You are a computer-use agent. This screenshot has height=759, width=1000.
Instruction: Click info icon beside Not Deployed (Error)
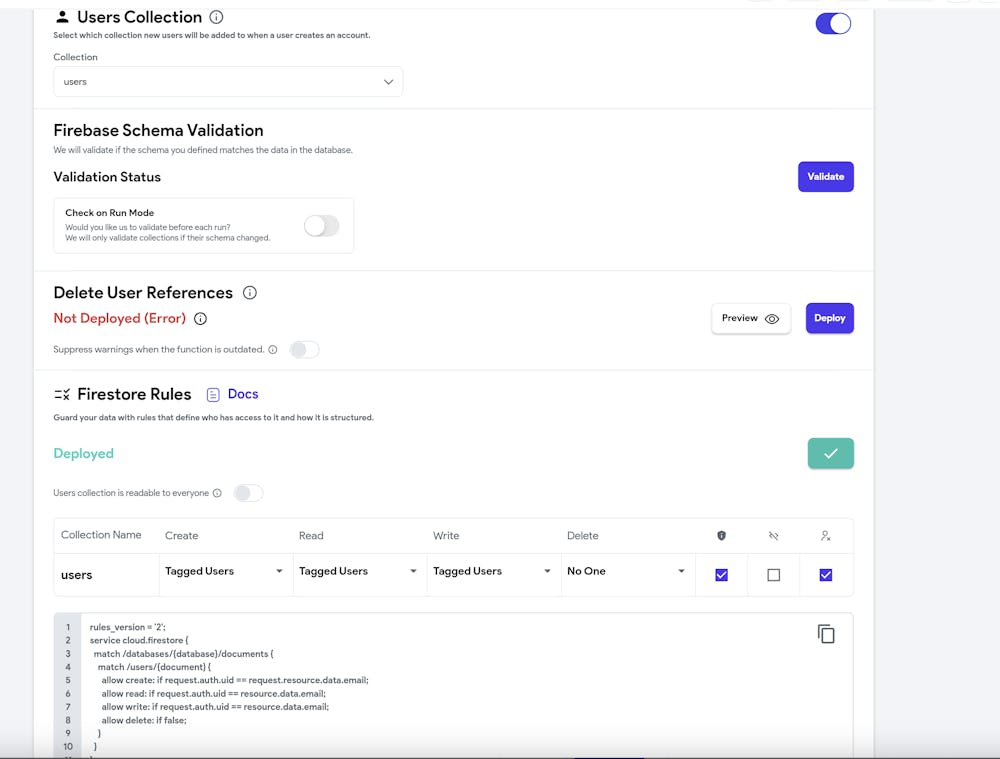click(x=200, y=319)
